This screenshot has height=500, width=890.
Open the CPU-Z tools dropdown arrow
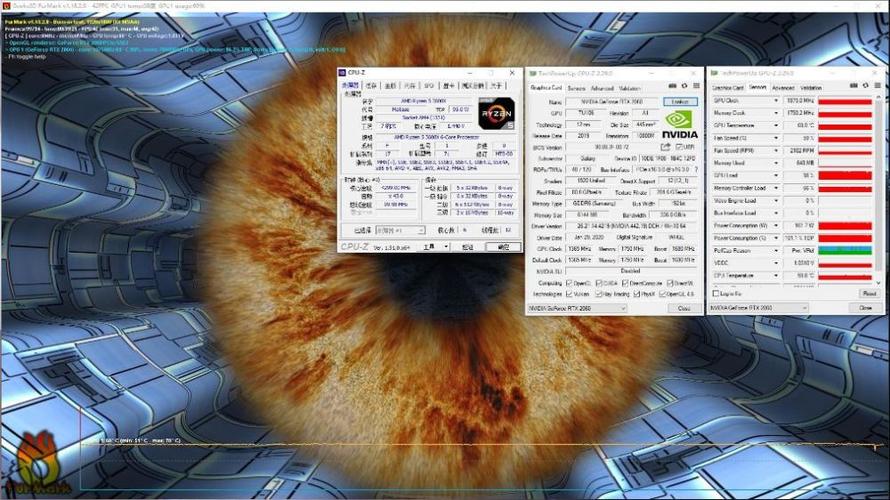(x=446, y=247)
